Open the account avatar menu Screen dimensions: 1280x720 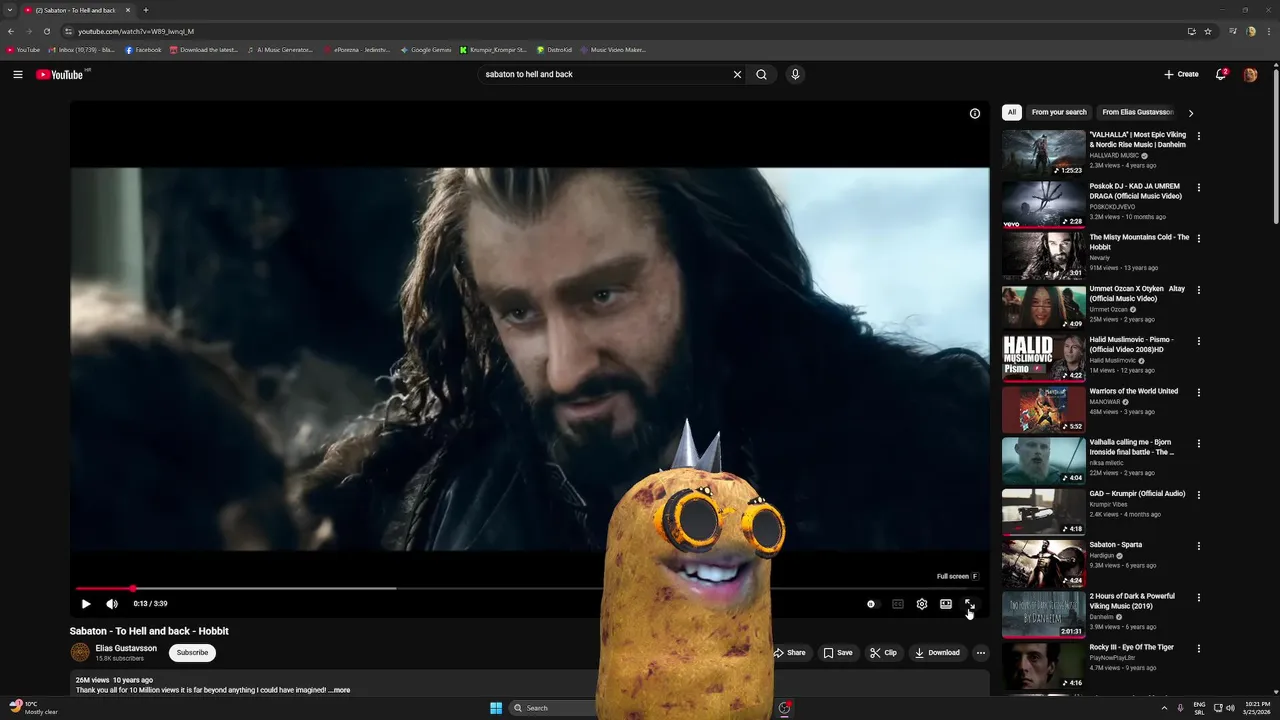pyautogui.click(x=1250, y=74)
